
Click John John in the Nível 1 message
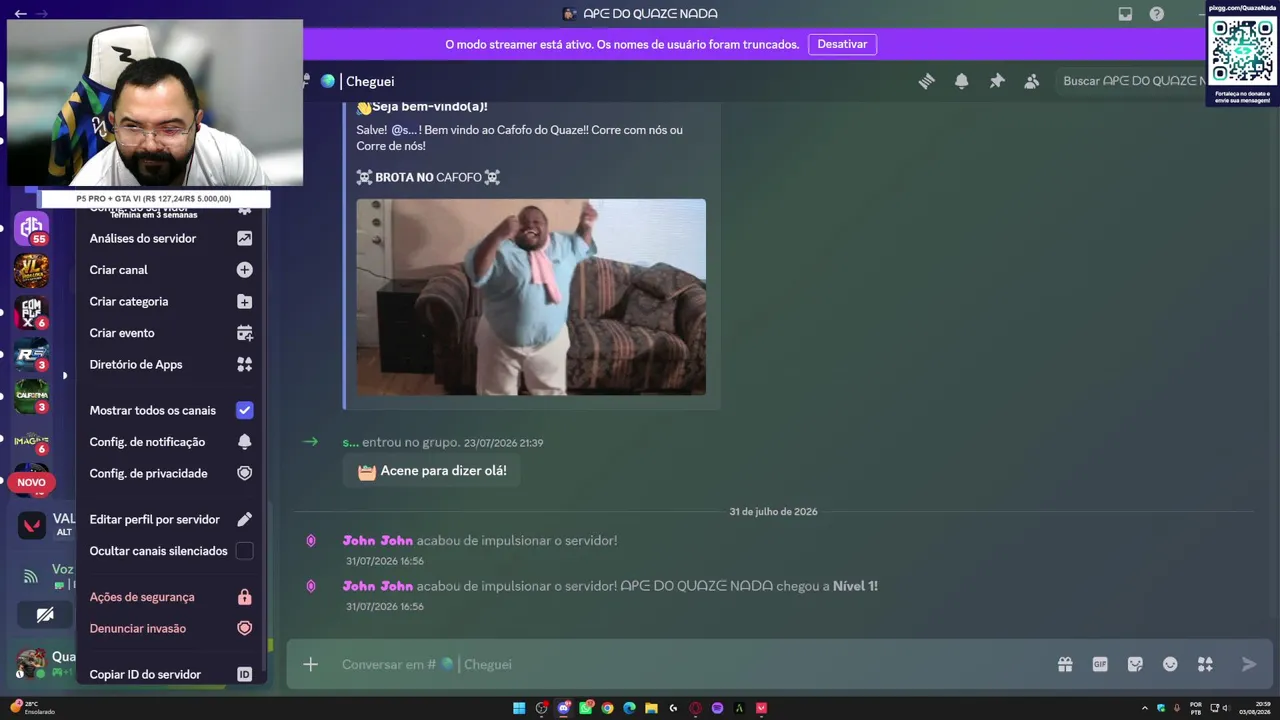tap(378, 586)
